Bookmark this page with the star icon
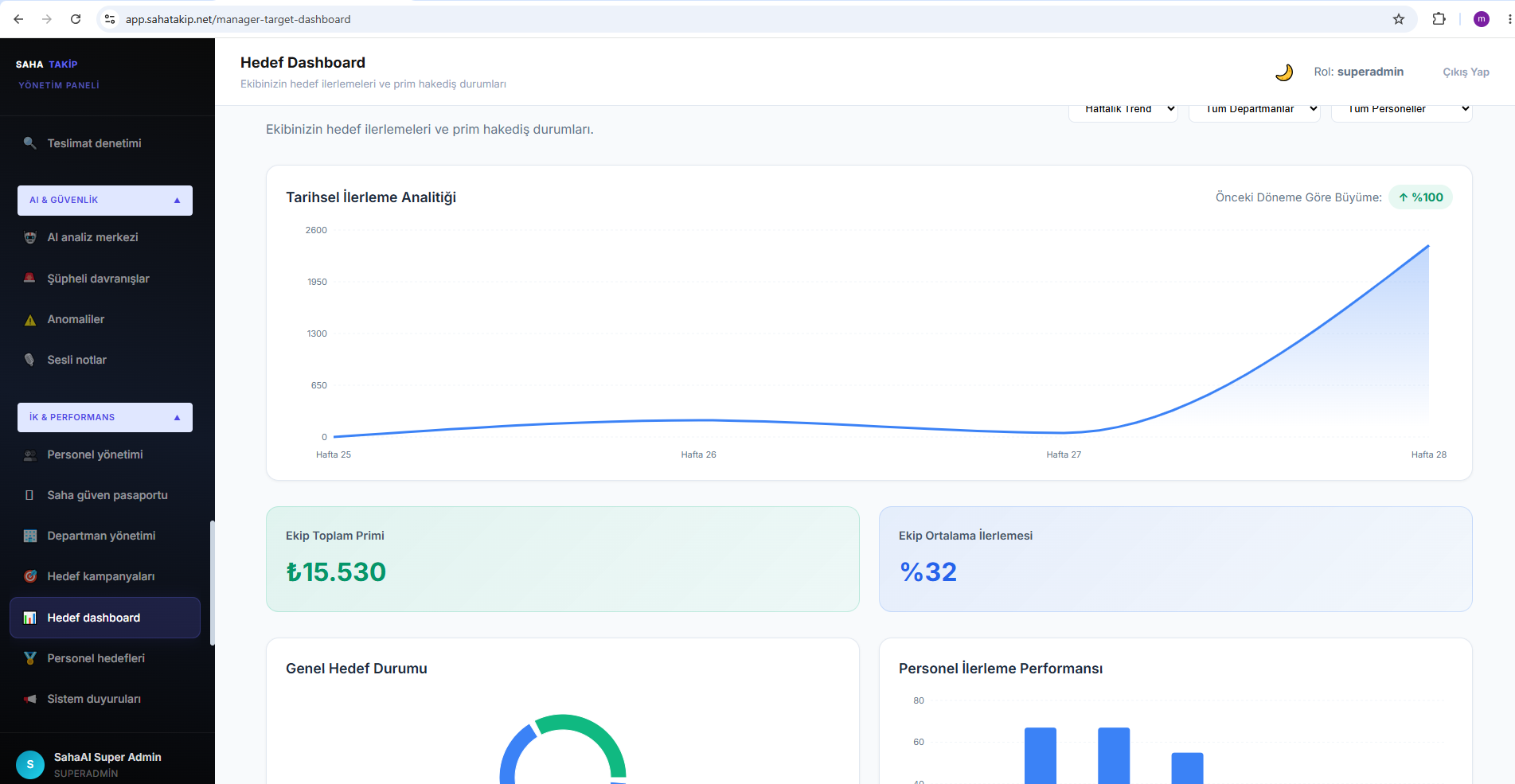Screen dimensions: 1515x784 [1399, 19]
